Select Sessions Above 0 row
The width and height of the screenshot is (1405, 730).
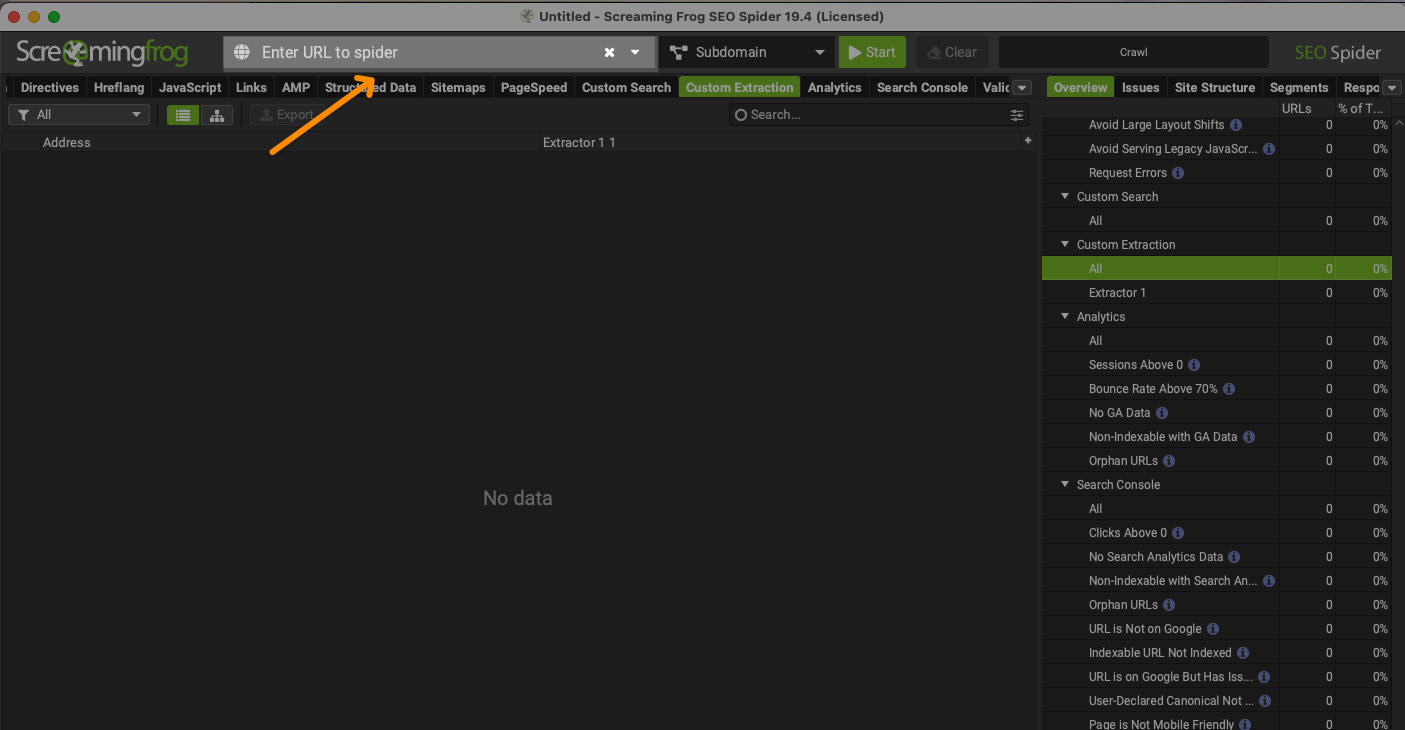pos(1216,365)
